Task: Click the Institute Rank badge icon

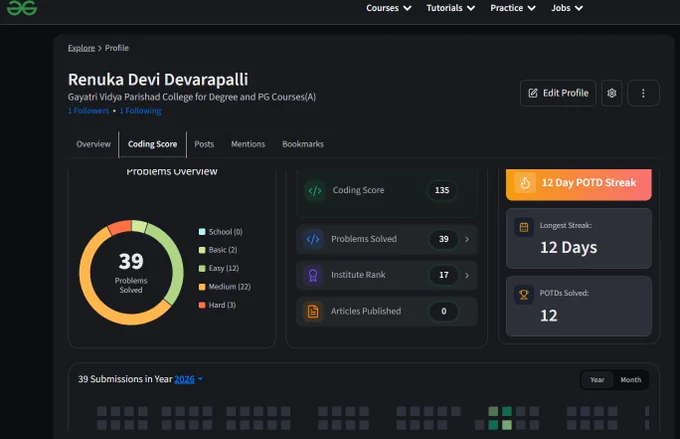Action: 313,275
